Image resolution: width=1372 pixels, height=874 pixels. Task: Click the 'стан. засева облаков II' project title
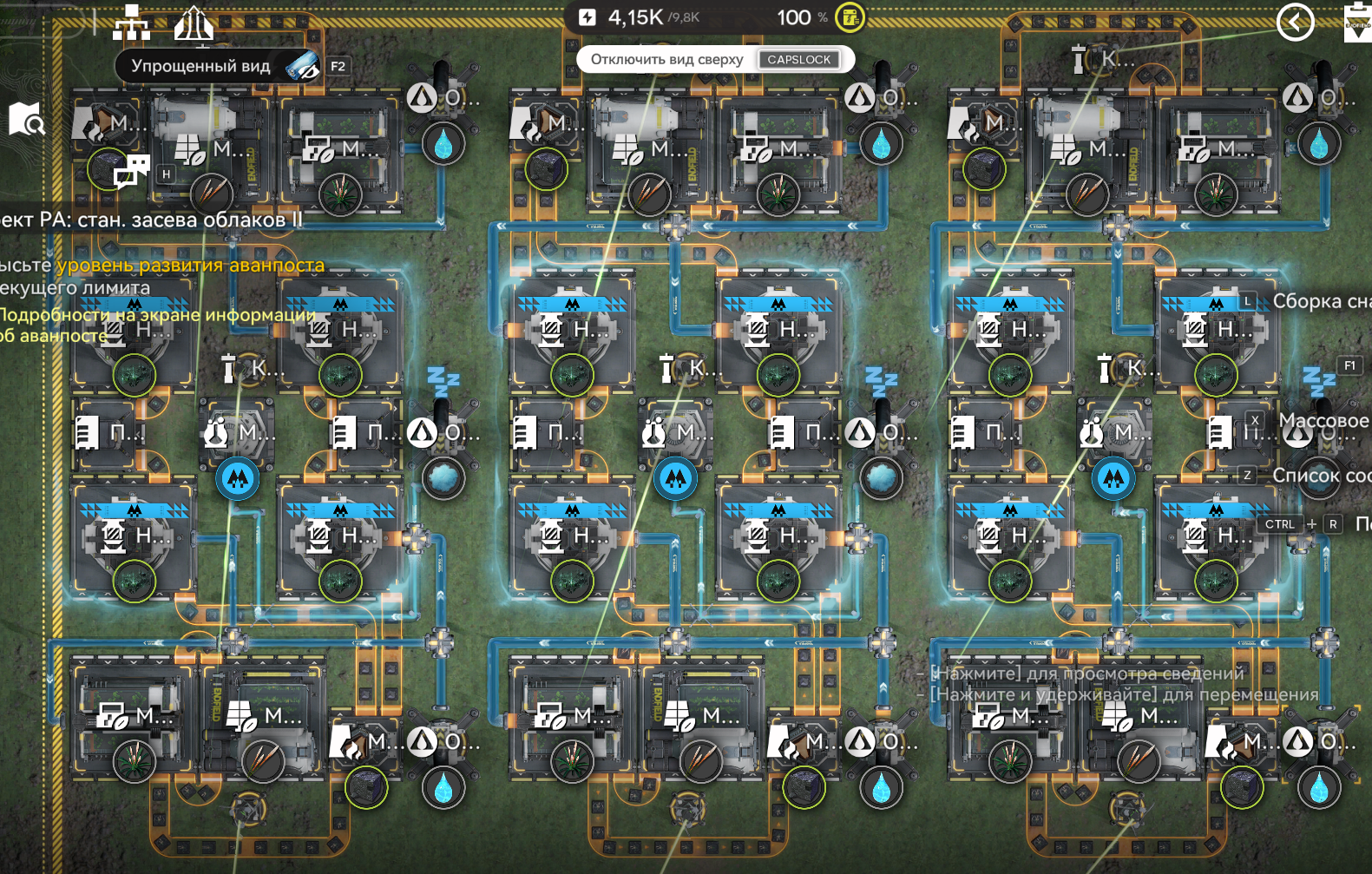pyautogui.click(x=190, y=220)
